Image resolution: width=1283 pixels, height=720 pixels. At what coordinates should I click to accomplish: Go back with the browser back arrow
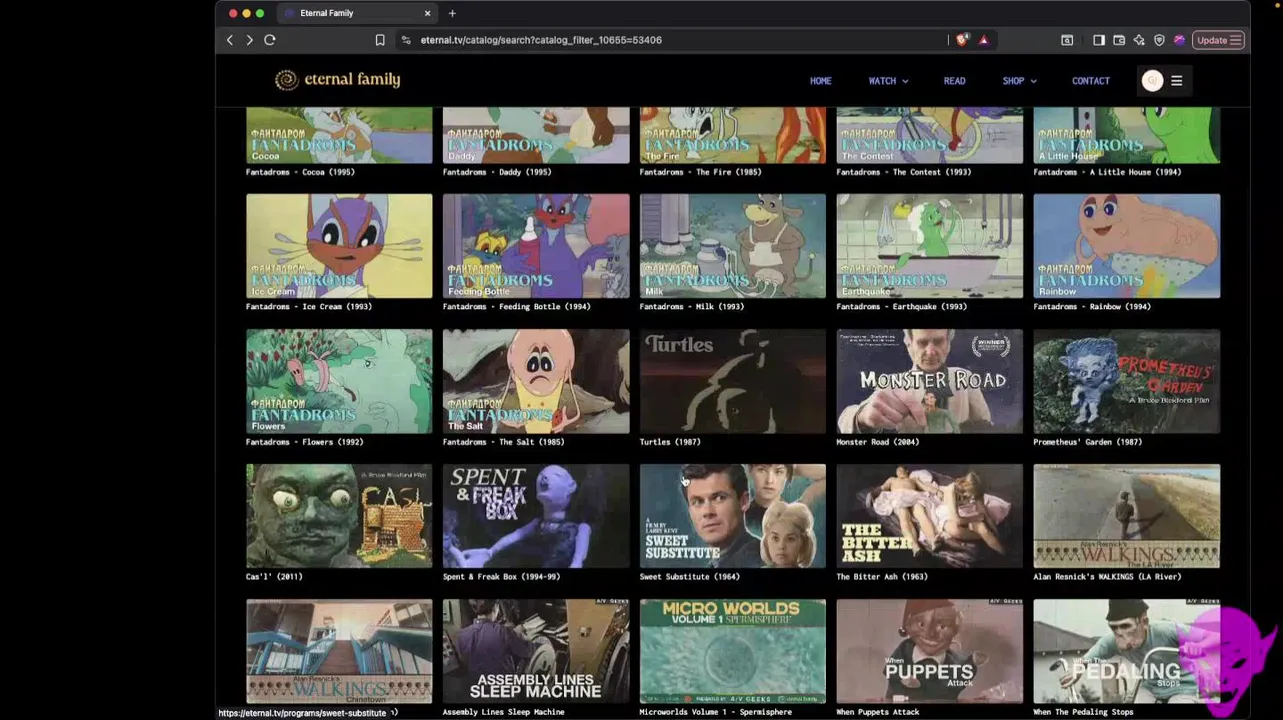[230, 40]
